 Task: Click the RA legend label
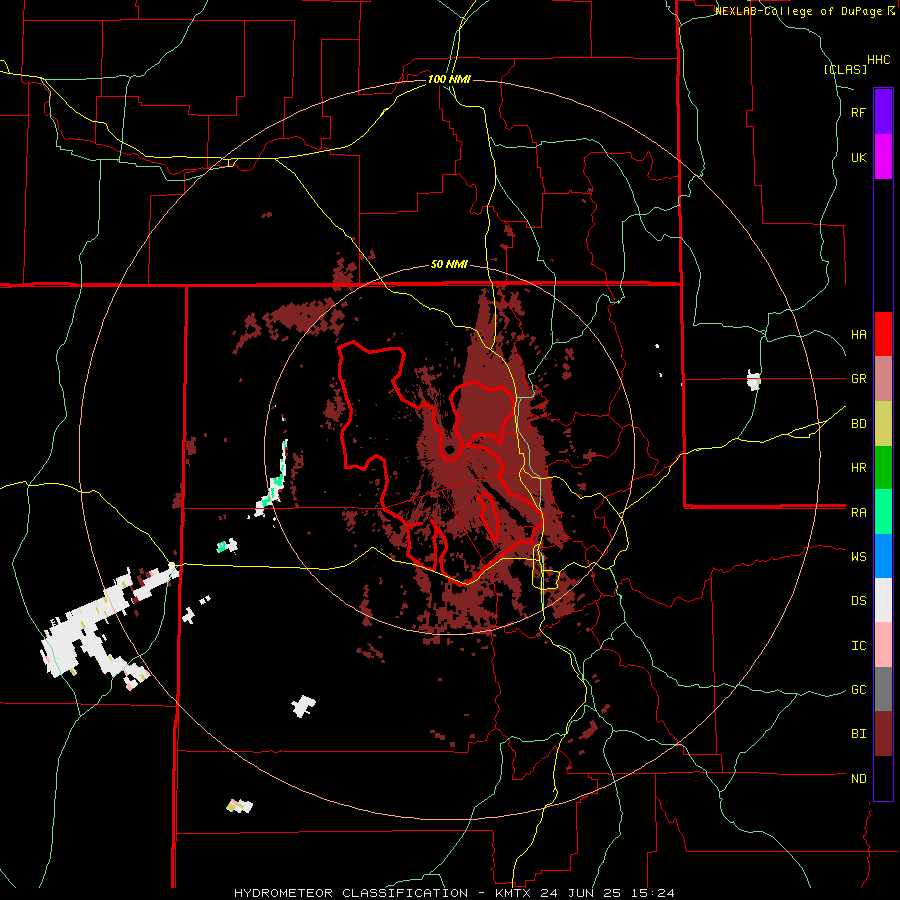point(858,512)
